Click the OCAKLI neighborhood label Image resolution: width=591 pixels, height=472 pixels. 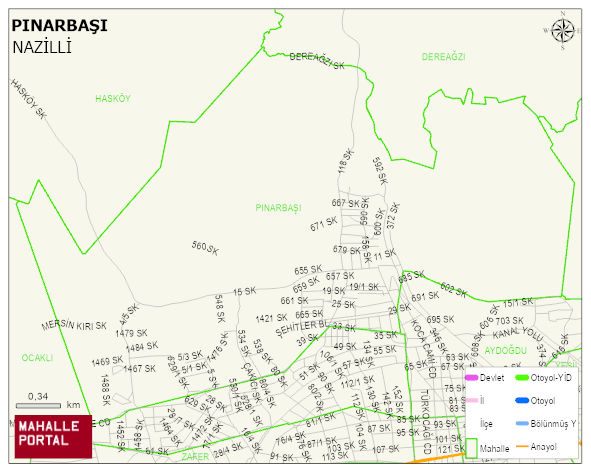[37, 358]
